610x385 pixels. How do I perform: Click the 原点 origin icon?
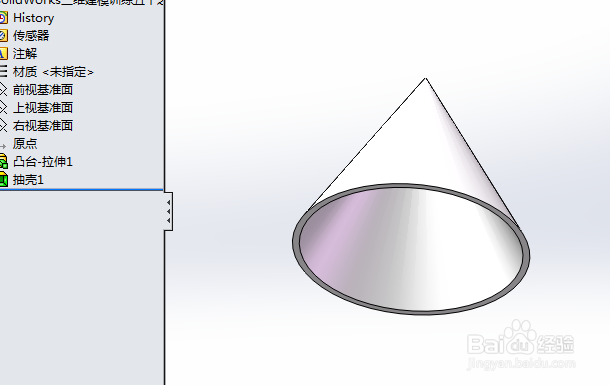pos(3,146)
